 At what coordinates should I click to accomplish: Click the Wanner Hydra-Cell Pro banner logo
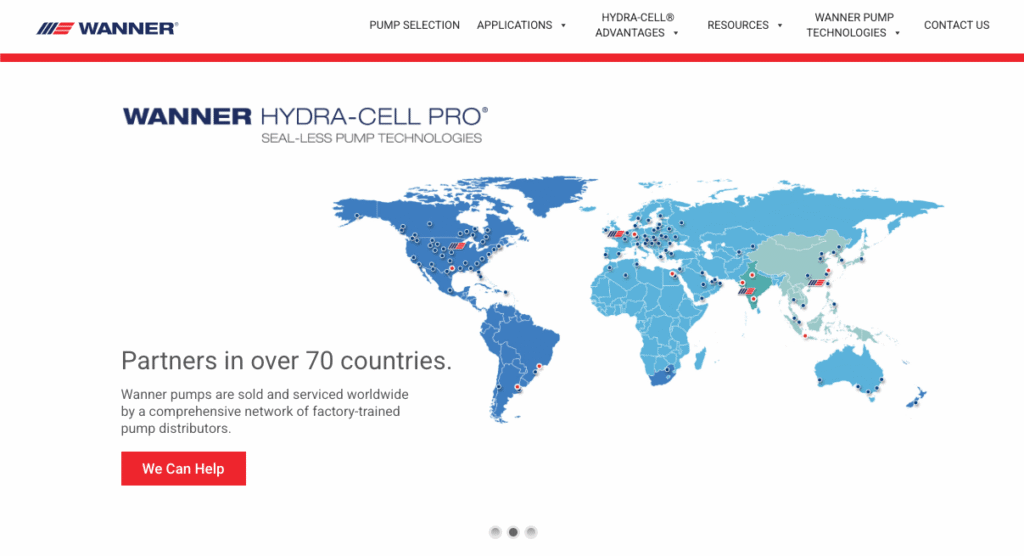pos(305,125)
